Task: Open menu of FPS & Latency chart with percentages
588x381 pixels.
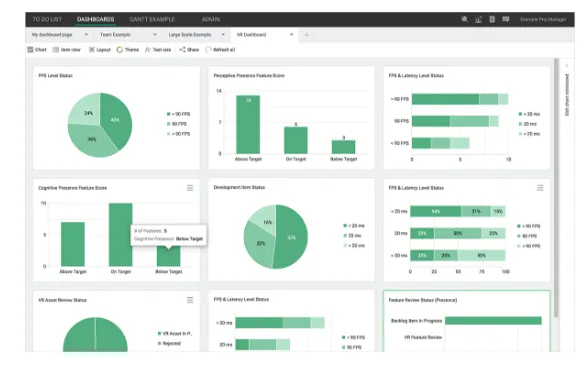Action: (x=540, y=188)
